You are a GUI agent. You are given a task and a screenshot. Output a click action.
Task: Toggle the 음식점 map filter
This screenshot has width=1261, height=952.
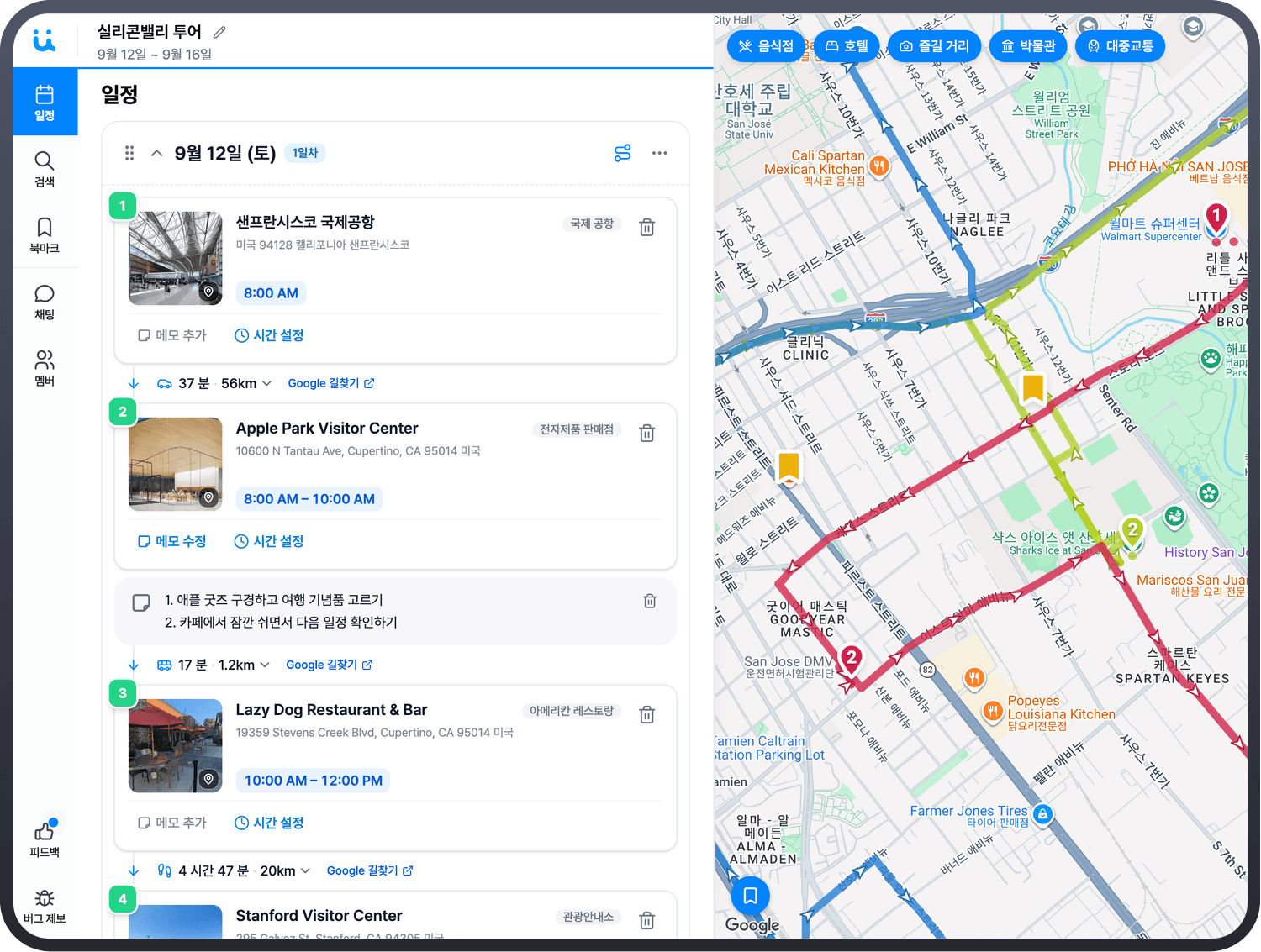[x=766, y=46]
